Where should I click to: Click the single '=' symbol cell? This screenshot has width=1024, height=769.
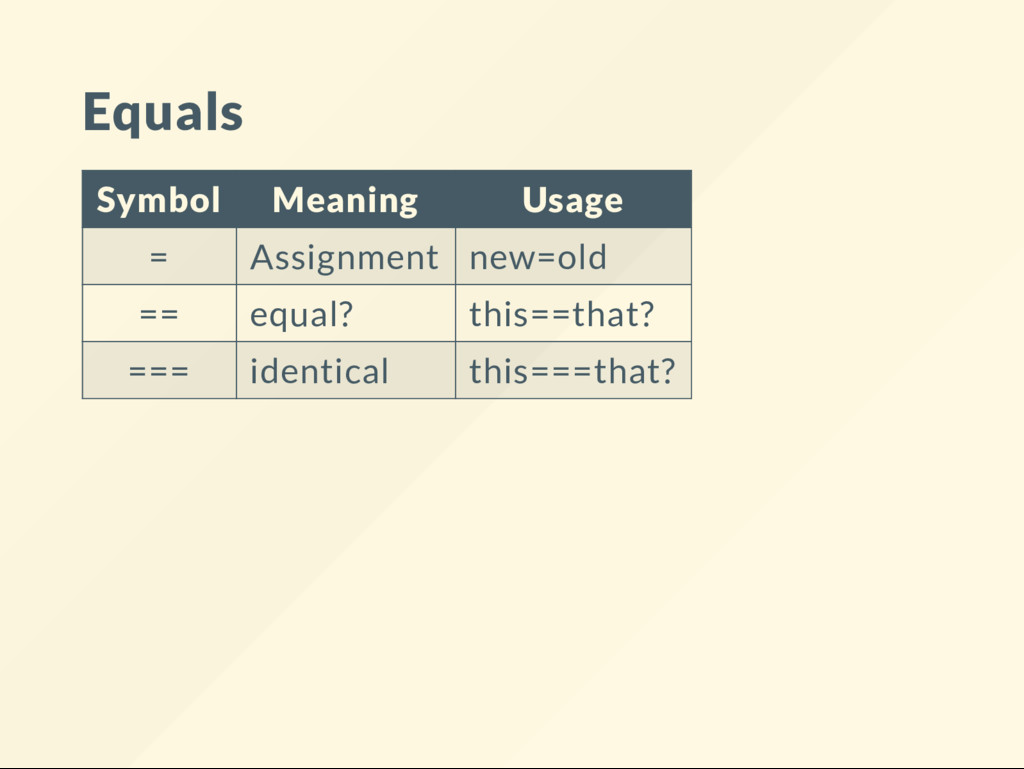159,257
